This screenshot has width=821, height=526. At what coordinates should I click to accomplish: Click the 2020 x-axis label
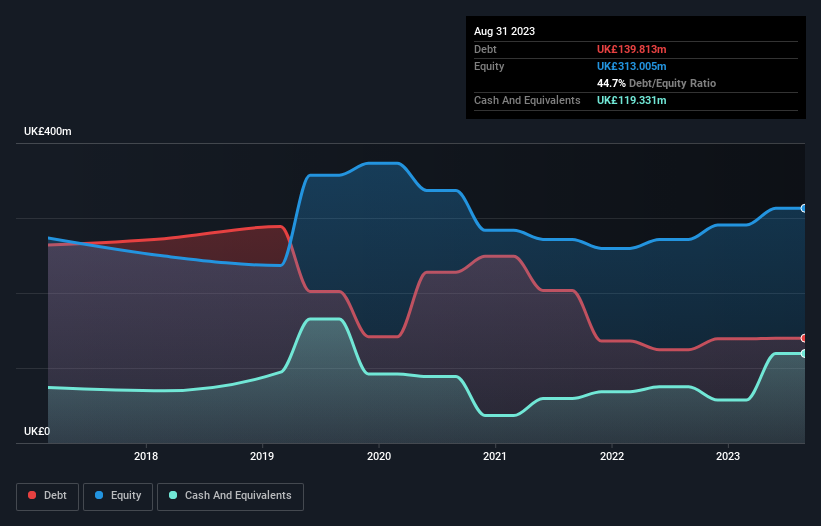tap(379, 456)
